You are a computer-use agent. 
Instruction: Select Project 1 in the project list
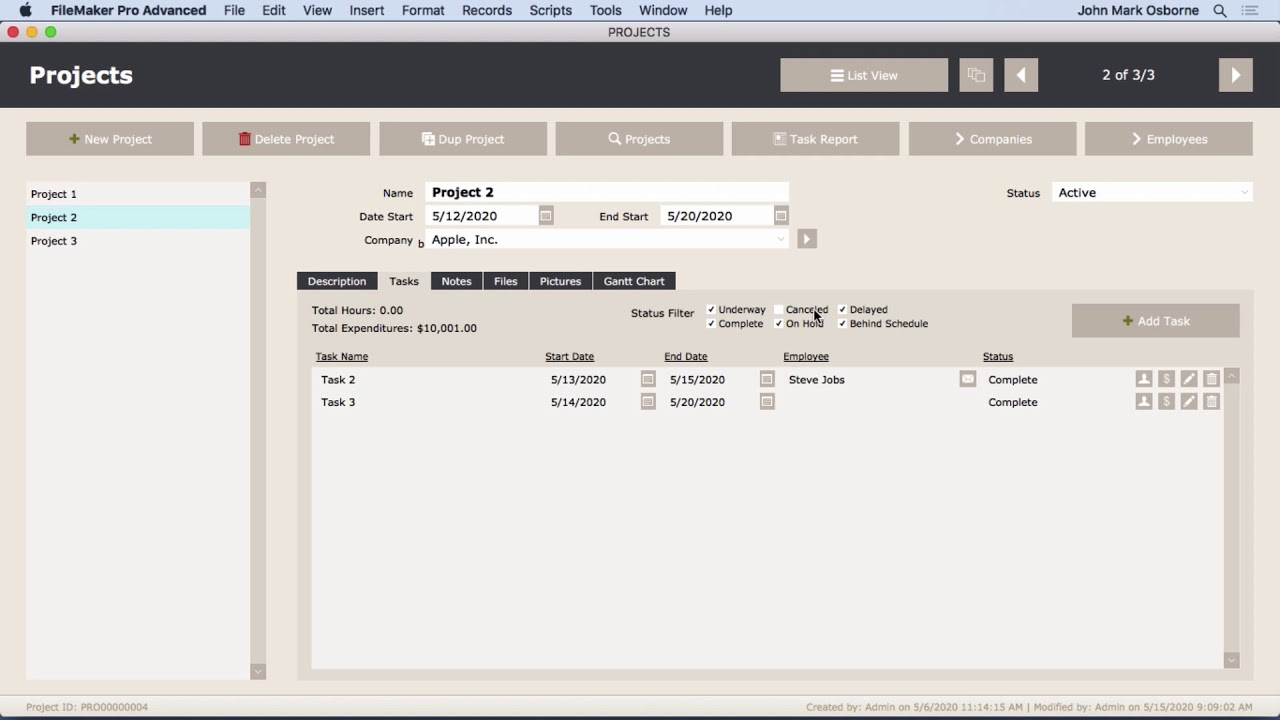[138, 194]
